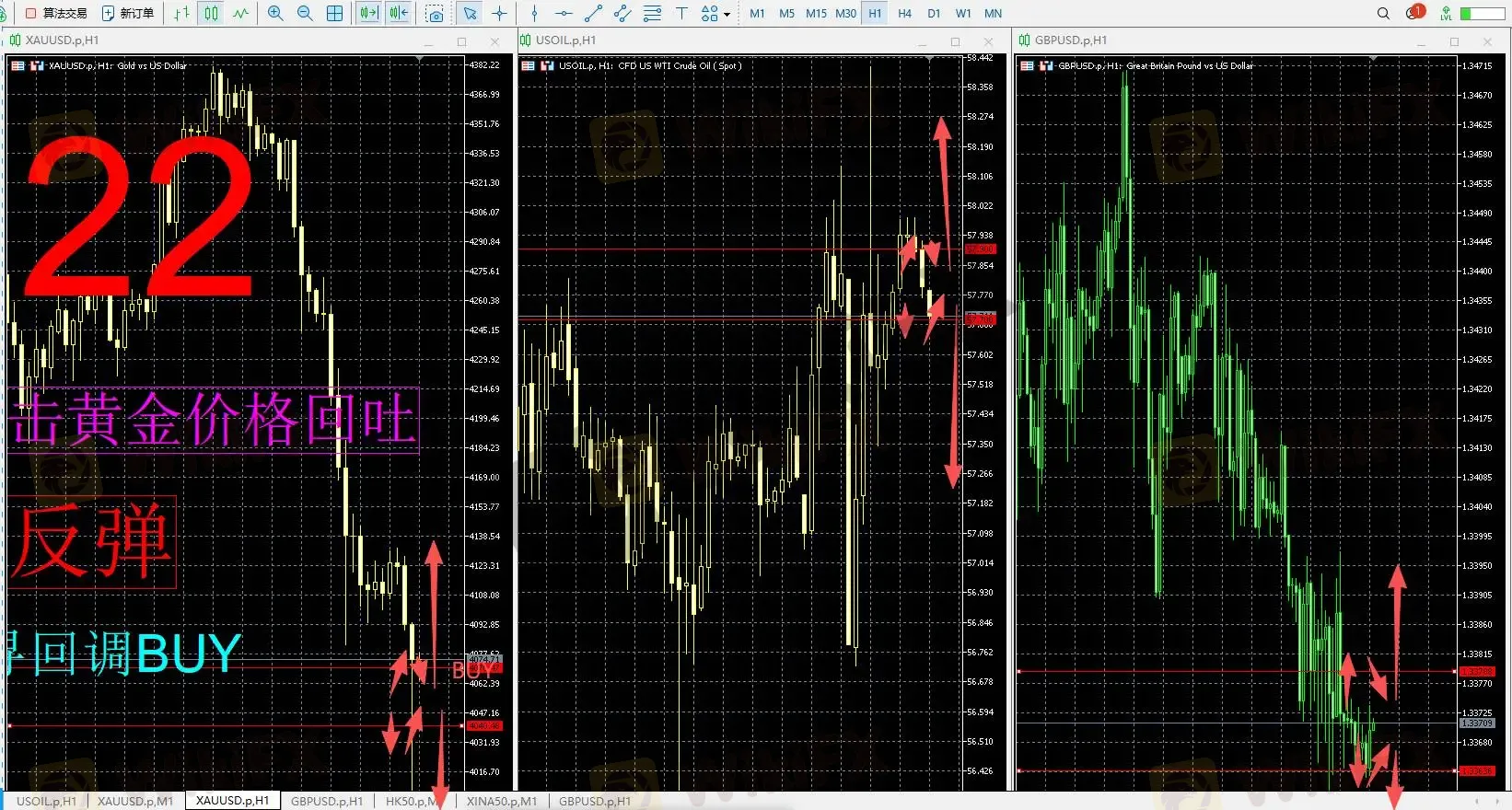Zoom out of the chart
This screenshot has width=1512, height=810.
[x=305, y=13]
